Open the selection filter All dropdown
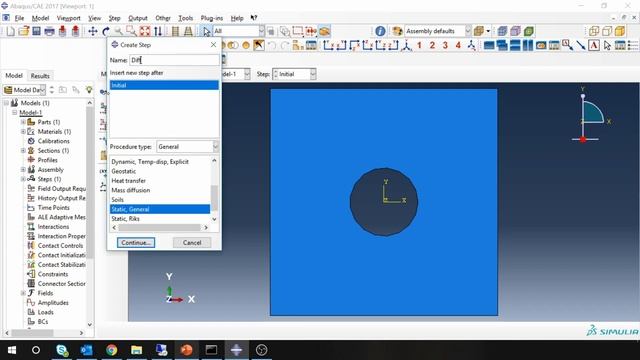Image resolution: width=640 pixels, height=360 pixels. pos(239,31)
